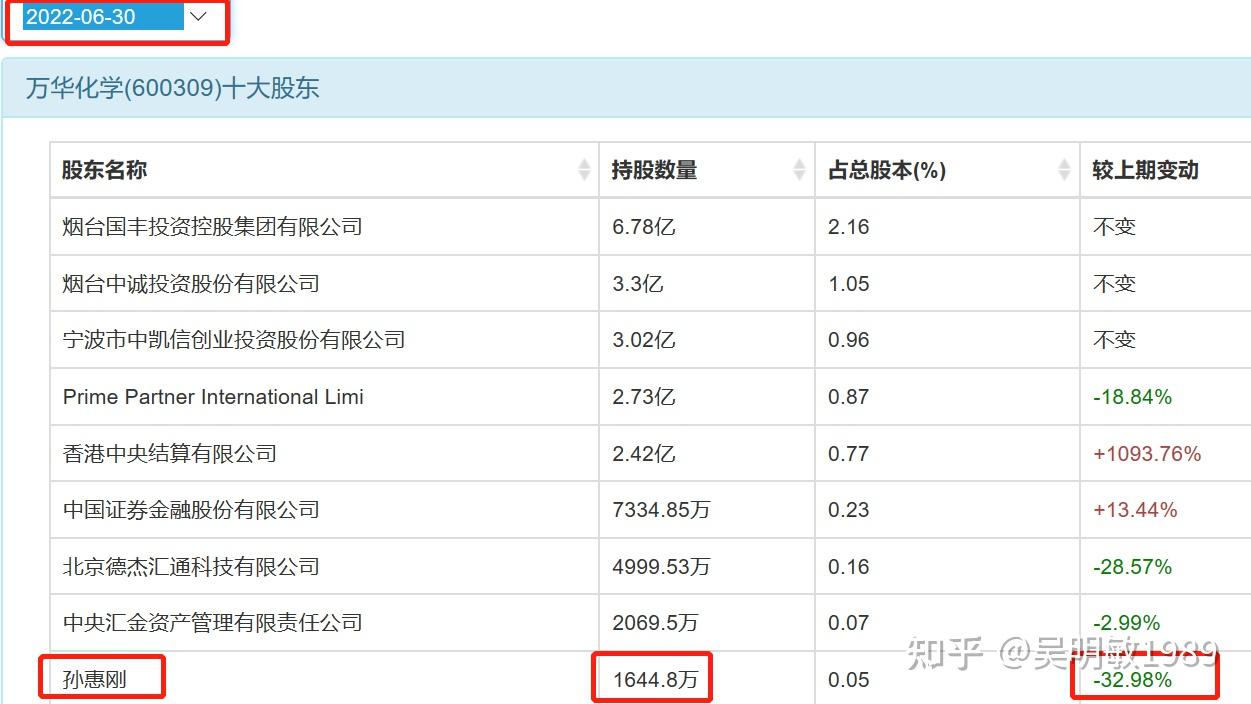Sort table by 占总股本(%) sort arrows
The image size is (1251, 704).
pyautogui.click(x=1064, y=170)
